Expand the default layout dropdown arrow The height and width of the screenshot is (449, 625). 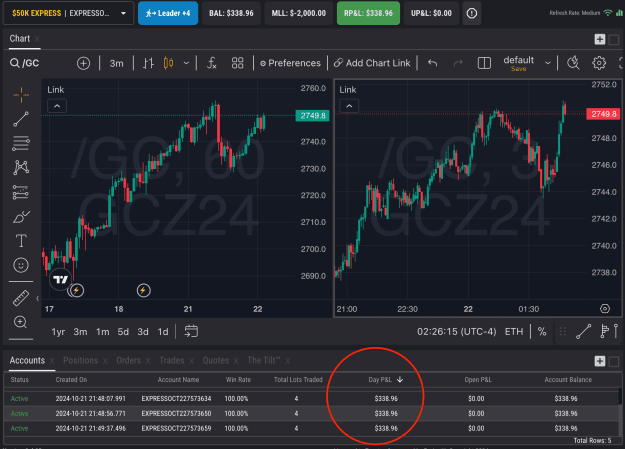(548, 63)
